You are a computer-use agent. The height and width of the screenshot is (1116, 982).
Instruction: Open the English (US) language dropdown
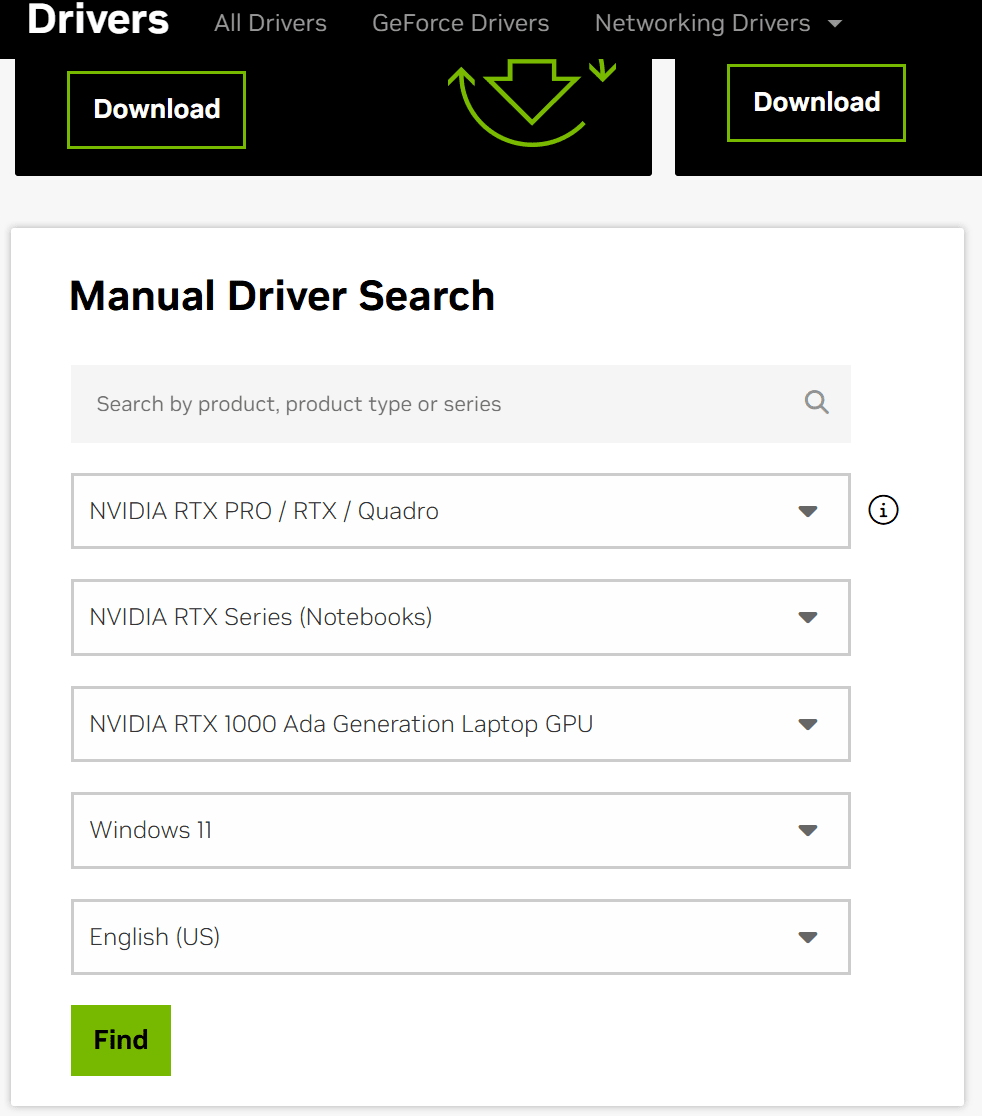pos(460,937)
